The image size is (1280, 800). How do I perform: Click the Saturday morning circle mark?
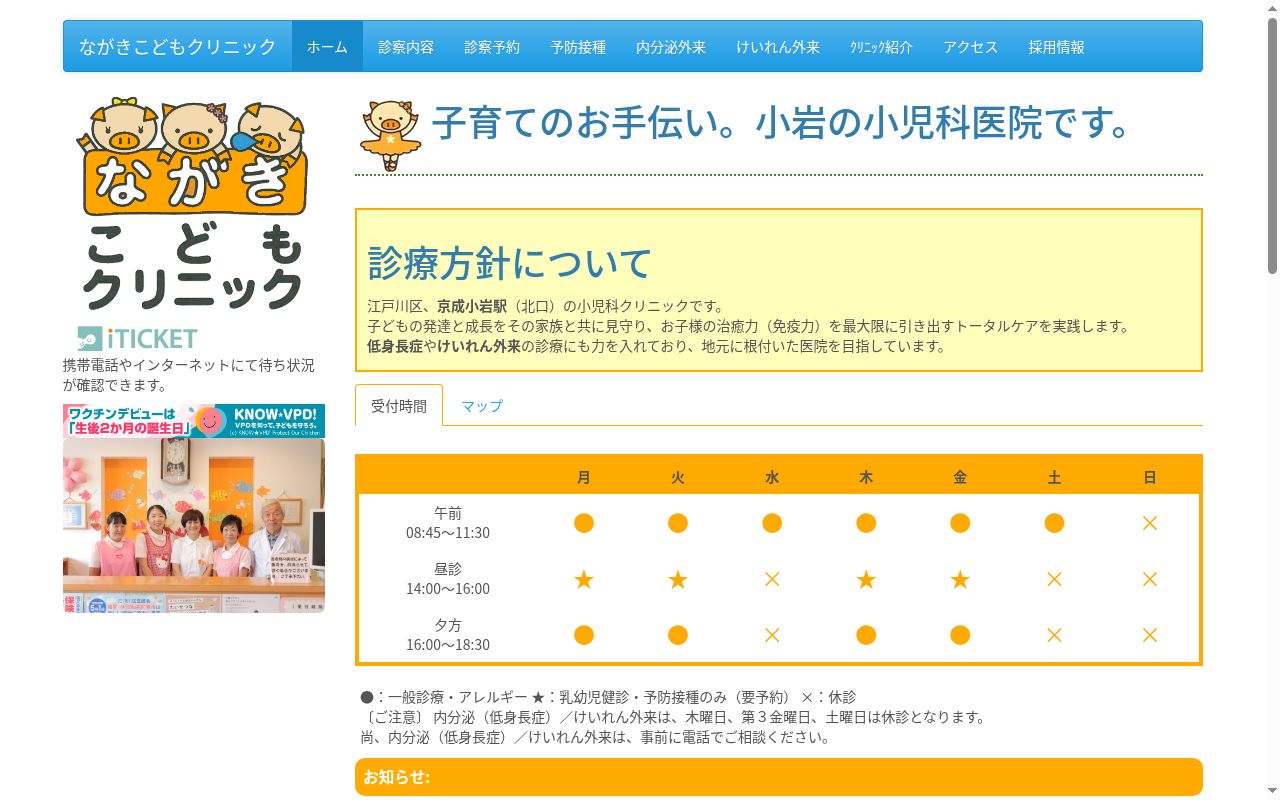pos(1054,523)
